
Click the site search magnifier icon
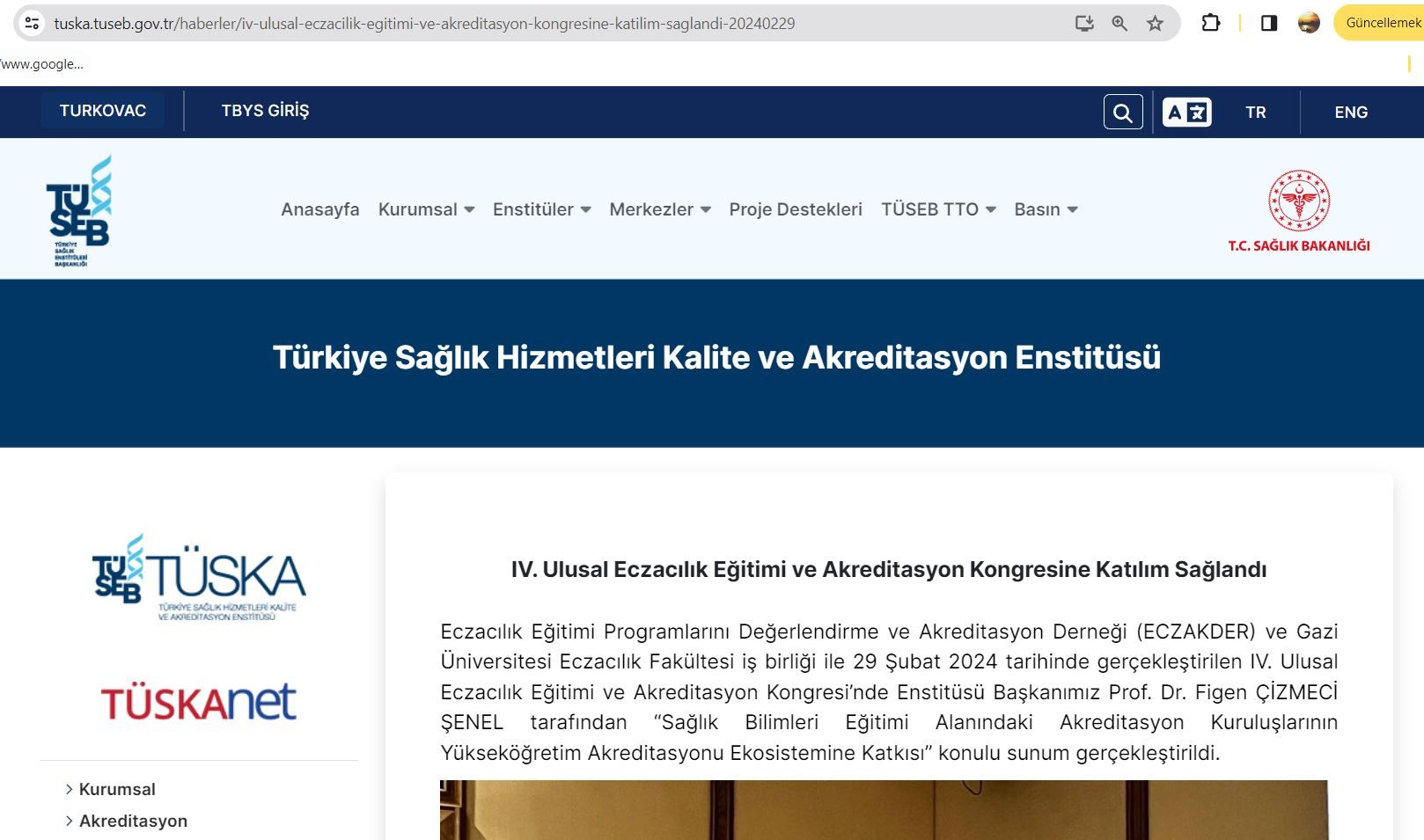coord(1123,112)
